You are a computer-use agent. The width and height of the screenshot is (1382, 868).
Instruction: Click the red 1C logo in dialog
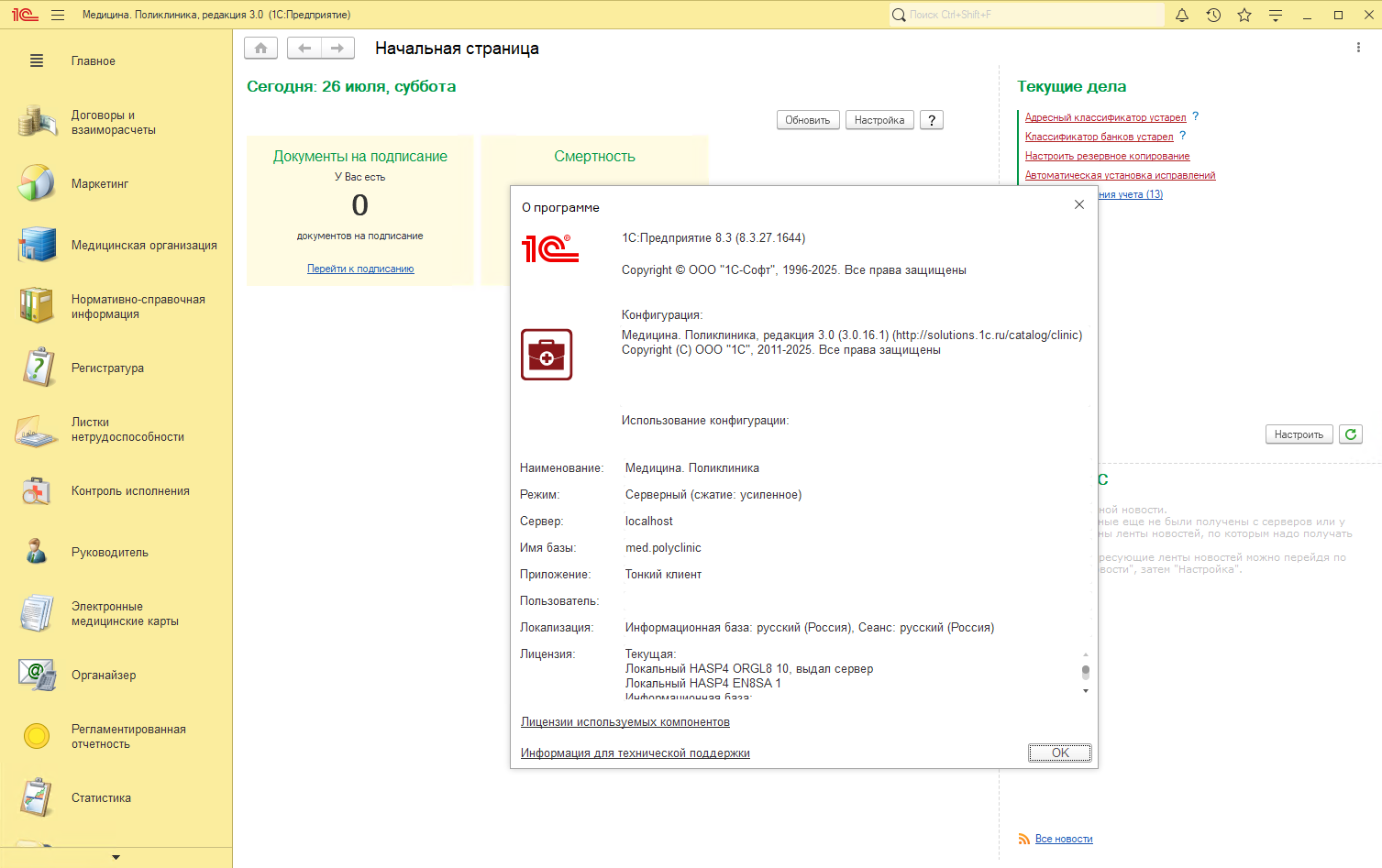pos(550,248)
